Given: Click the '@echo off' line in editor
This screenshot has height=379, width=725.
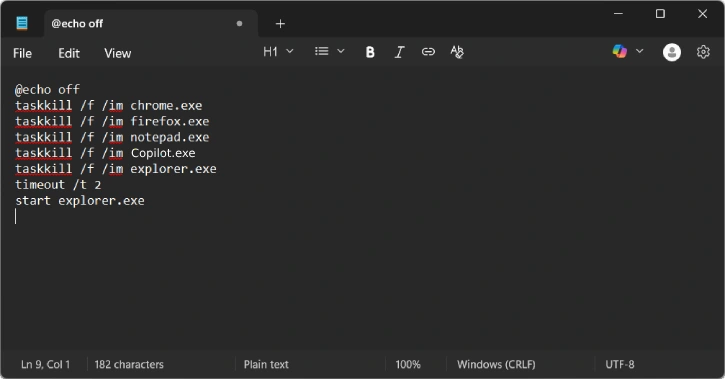Looking at the screenshot, I should tap(47, 89).
